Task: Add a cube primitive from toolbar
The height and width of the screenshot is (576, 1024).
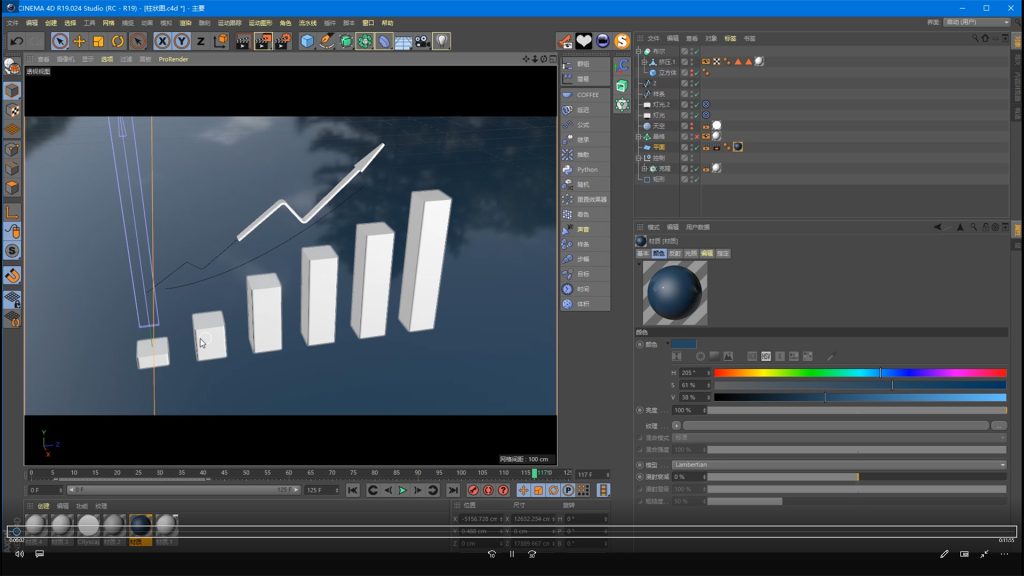Action: click(307, 41)
